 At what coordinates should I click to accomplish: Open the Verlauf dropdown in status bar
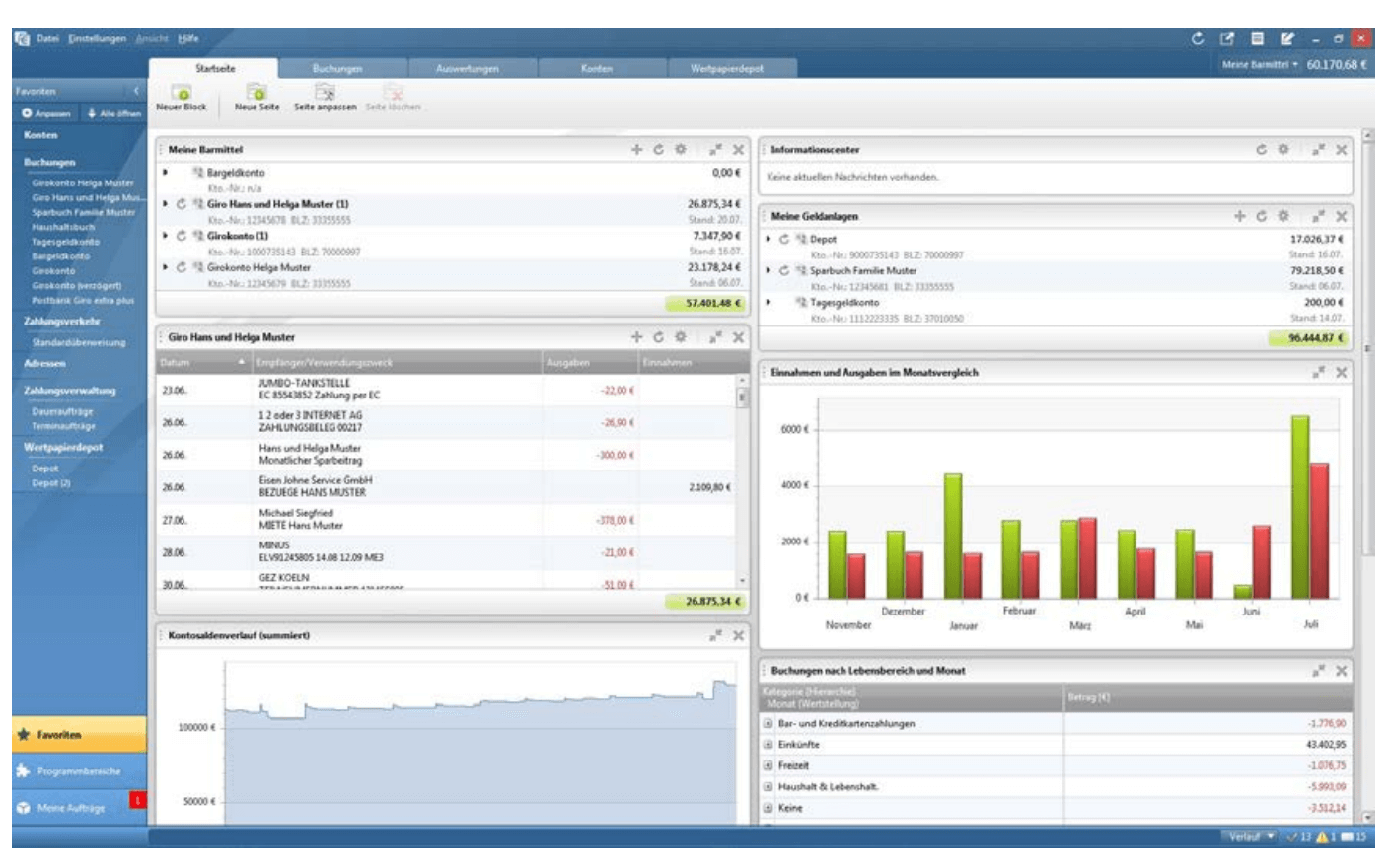[x=1251, y=837]
